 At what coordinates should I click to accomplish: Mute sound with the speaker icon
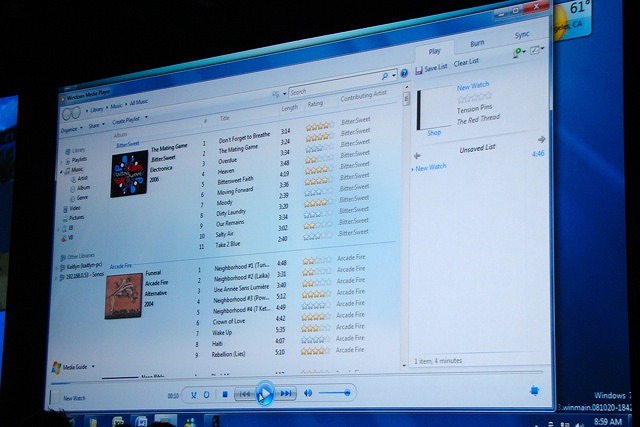click(308, 393)
